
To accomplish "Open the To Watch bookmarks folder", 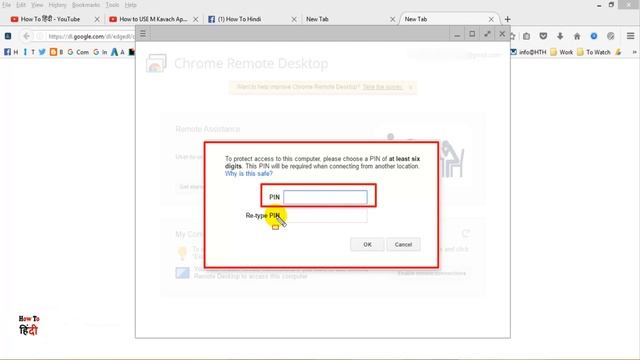I will [594, 52].
